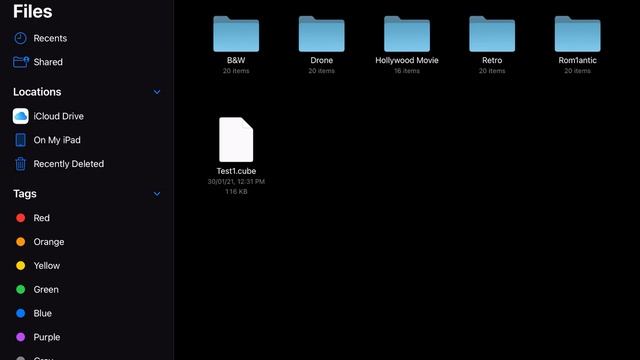Click the iCloud Drive label
640x360 pixels.
[x=58, y=116]
